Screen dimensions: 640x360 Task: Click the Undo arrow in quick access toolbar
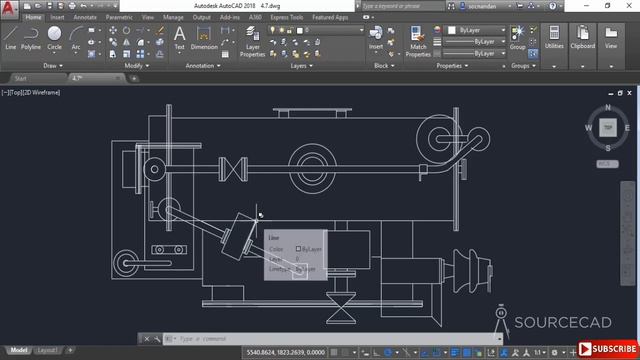tap(83, 6)
